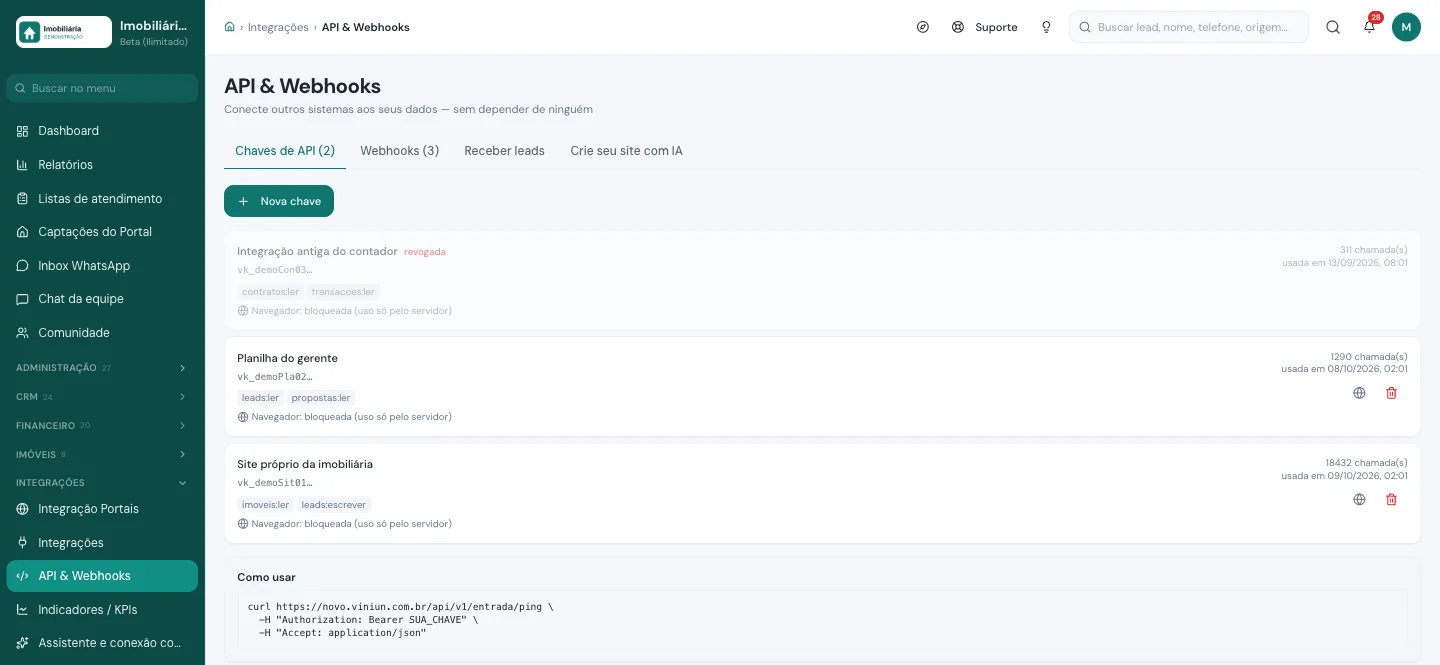The height and width of the screenshot is (665, 1440).
Task: Click the compass icon in header
Action: 923,27
